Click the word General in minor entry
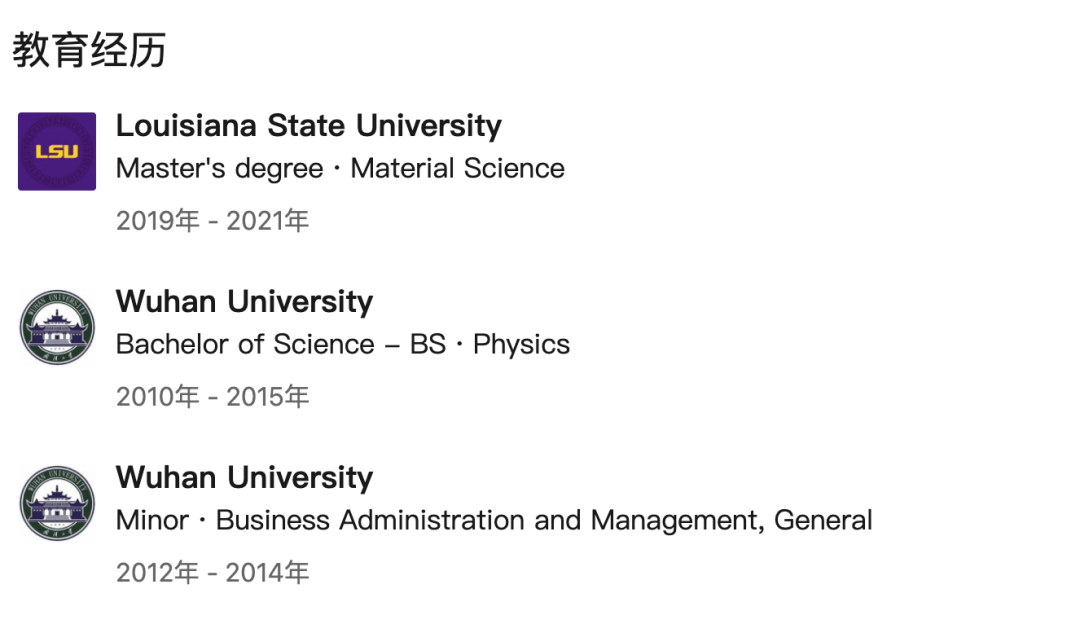Image resolution: width=1080 pixels, height=624 pixels. pyautogui.click(x=823, y=521)
